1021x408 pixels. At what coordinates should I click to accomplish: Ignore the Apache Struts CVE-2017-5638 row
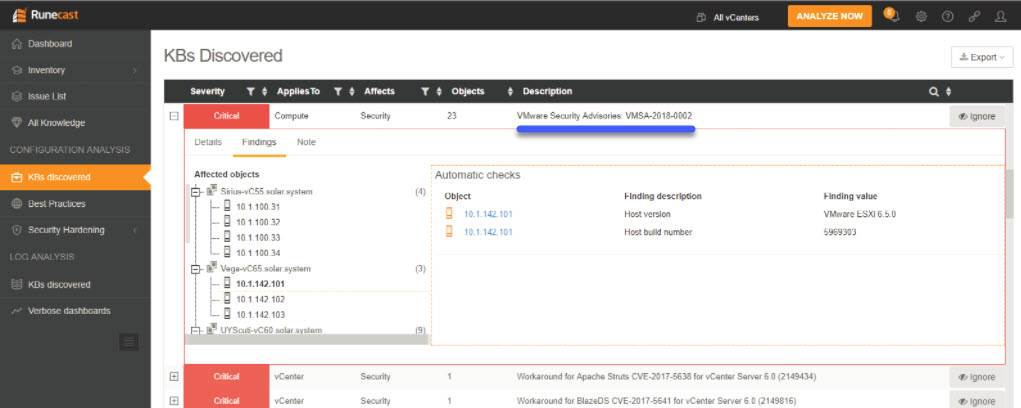(977, 377)
